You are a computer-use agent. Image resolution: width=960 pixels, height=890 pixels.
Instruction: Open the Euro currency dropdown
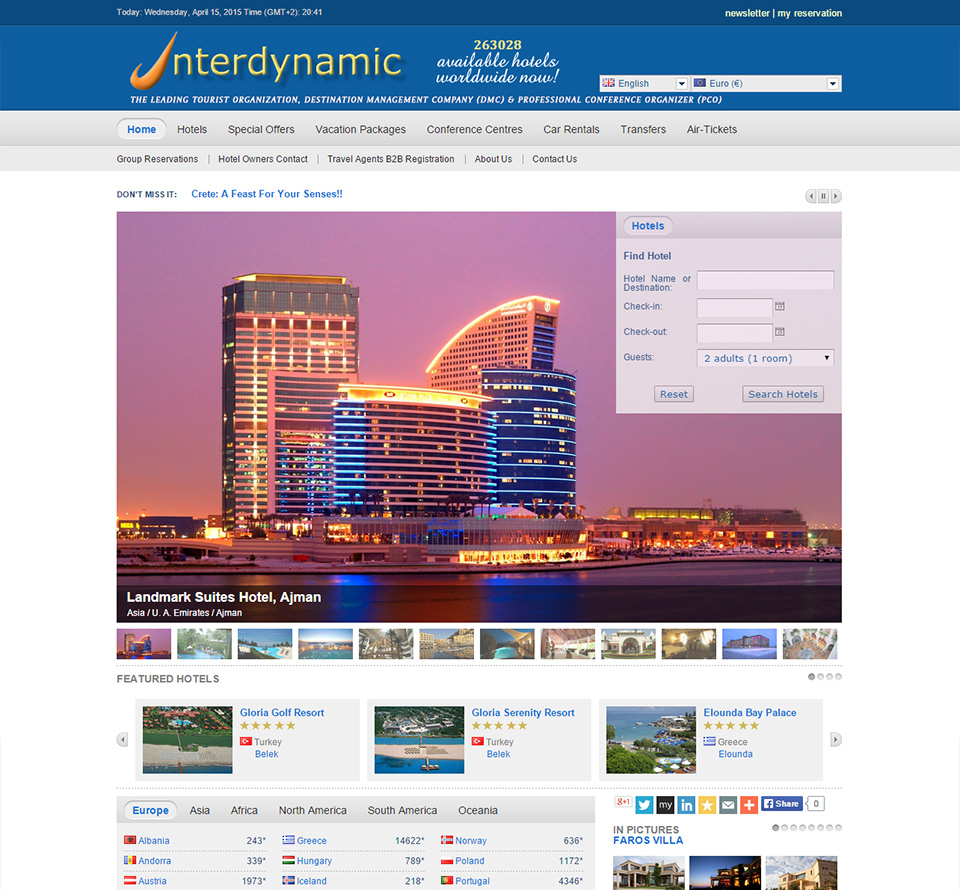tap(766, 84)
